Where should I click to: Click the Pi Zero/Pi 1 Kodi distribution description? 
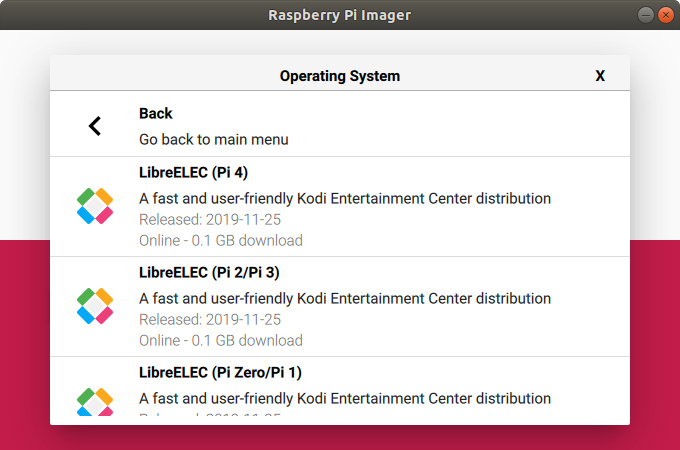point(345,399)
